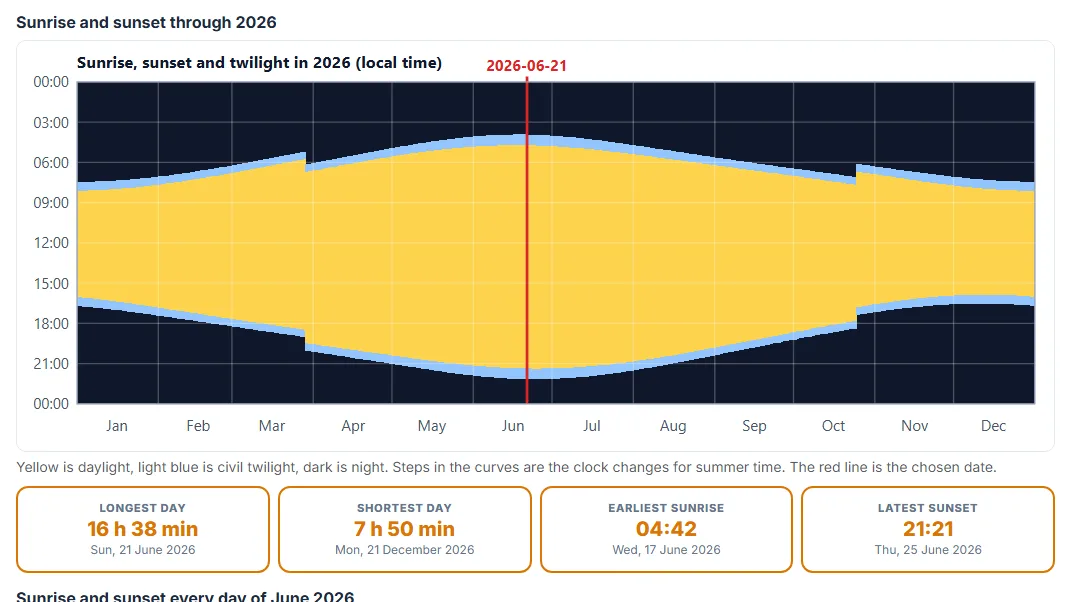
Task: Click the 12:00 label on time axis
Action: (x=51, y=243)
